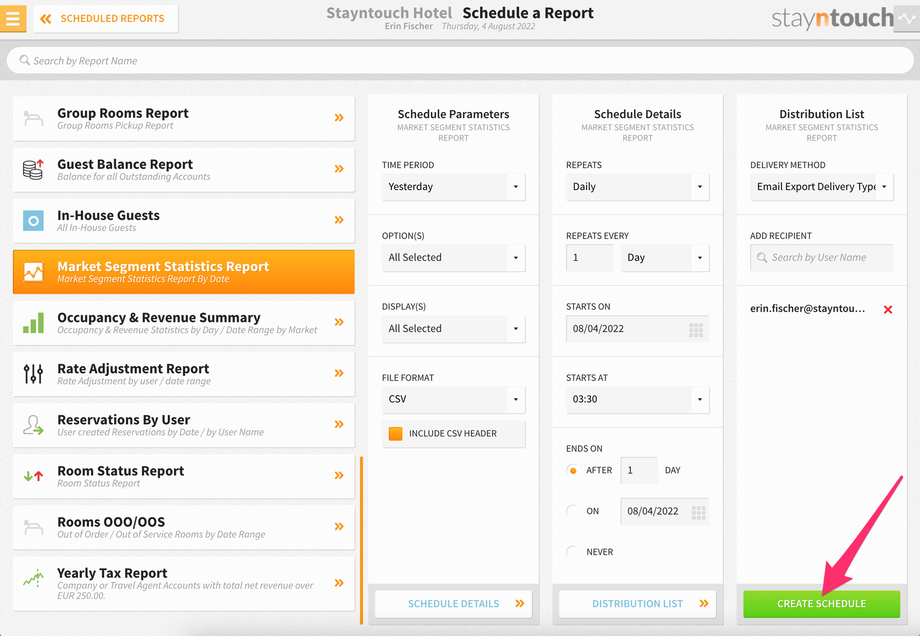The width and height of the screenshot is (920, 636).
Task: Go back to Scheduled Reports
Action: tap(106, 19)
